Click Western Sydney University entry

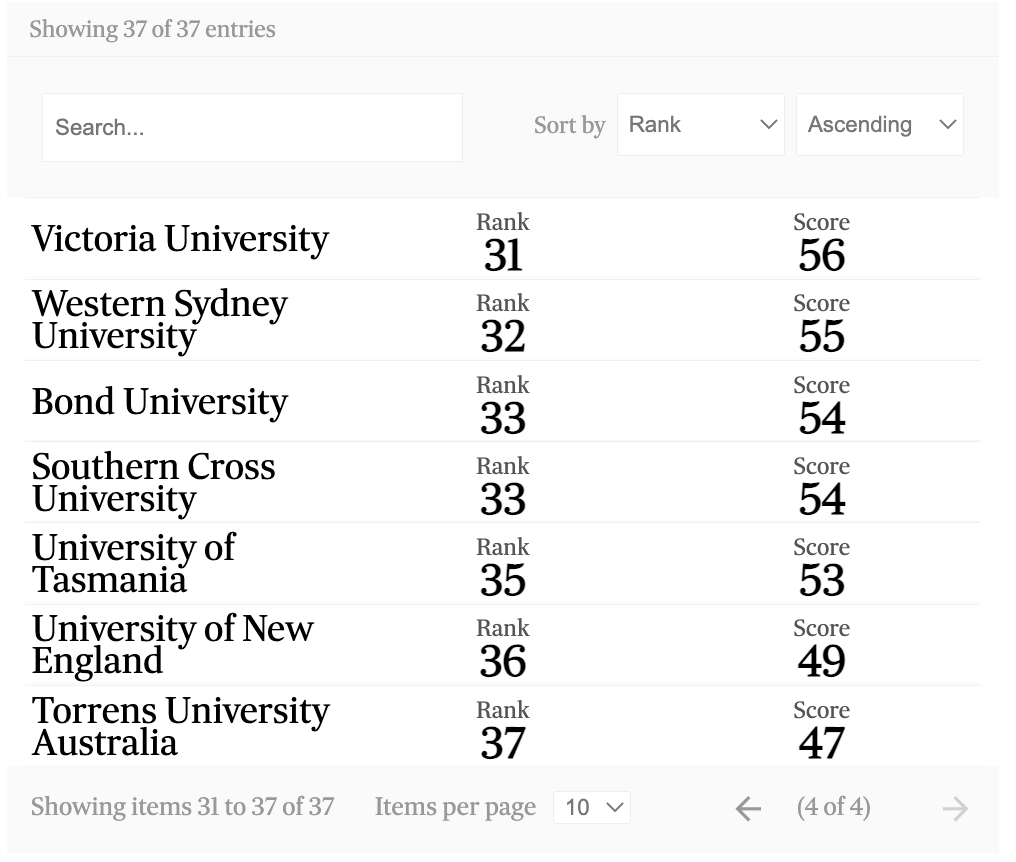click(x=160, y=319)
